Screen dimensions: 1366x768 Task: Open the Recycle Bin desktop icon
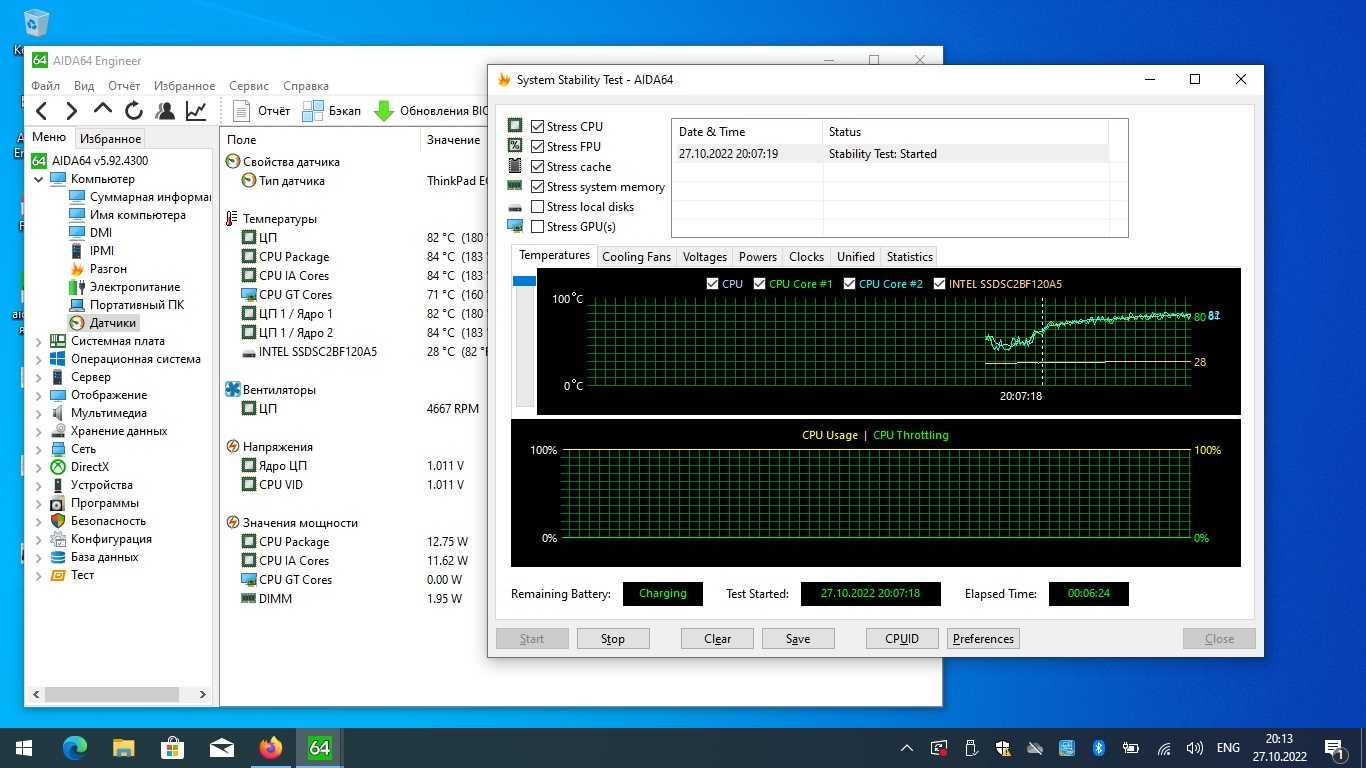36,24
